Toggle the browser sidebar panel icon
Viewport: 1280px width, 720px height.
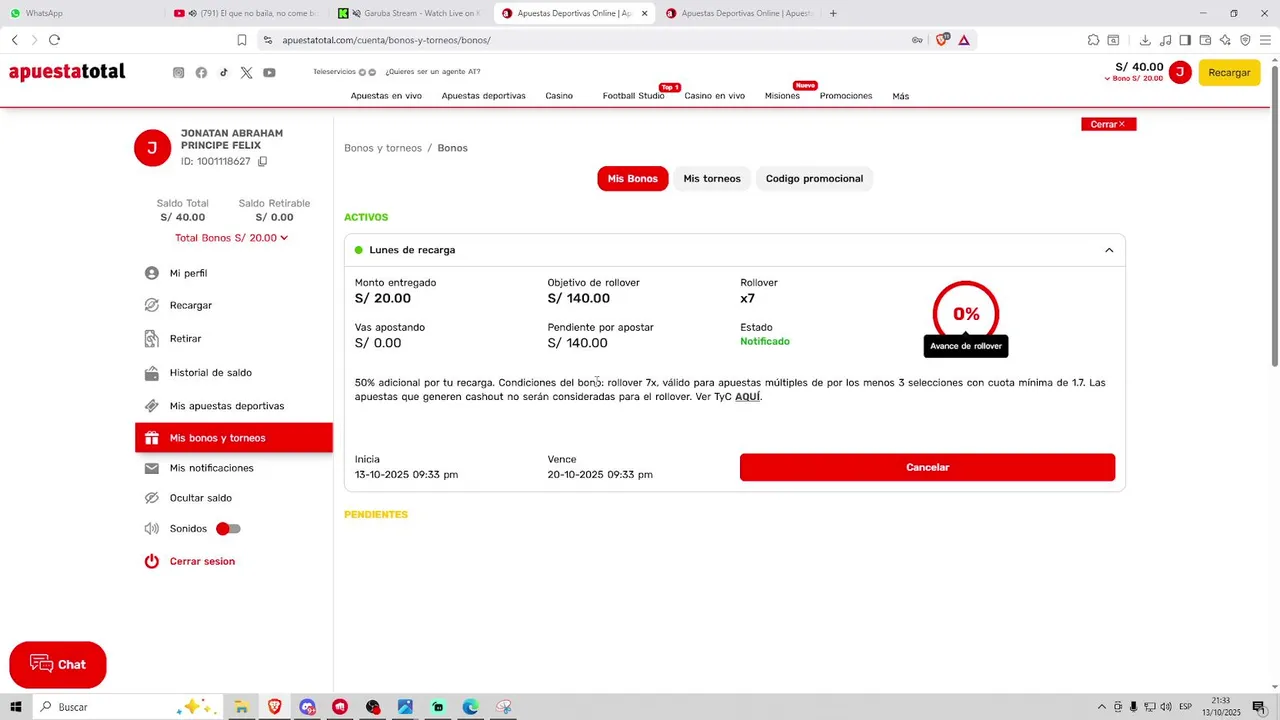pos(1185,40)
